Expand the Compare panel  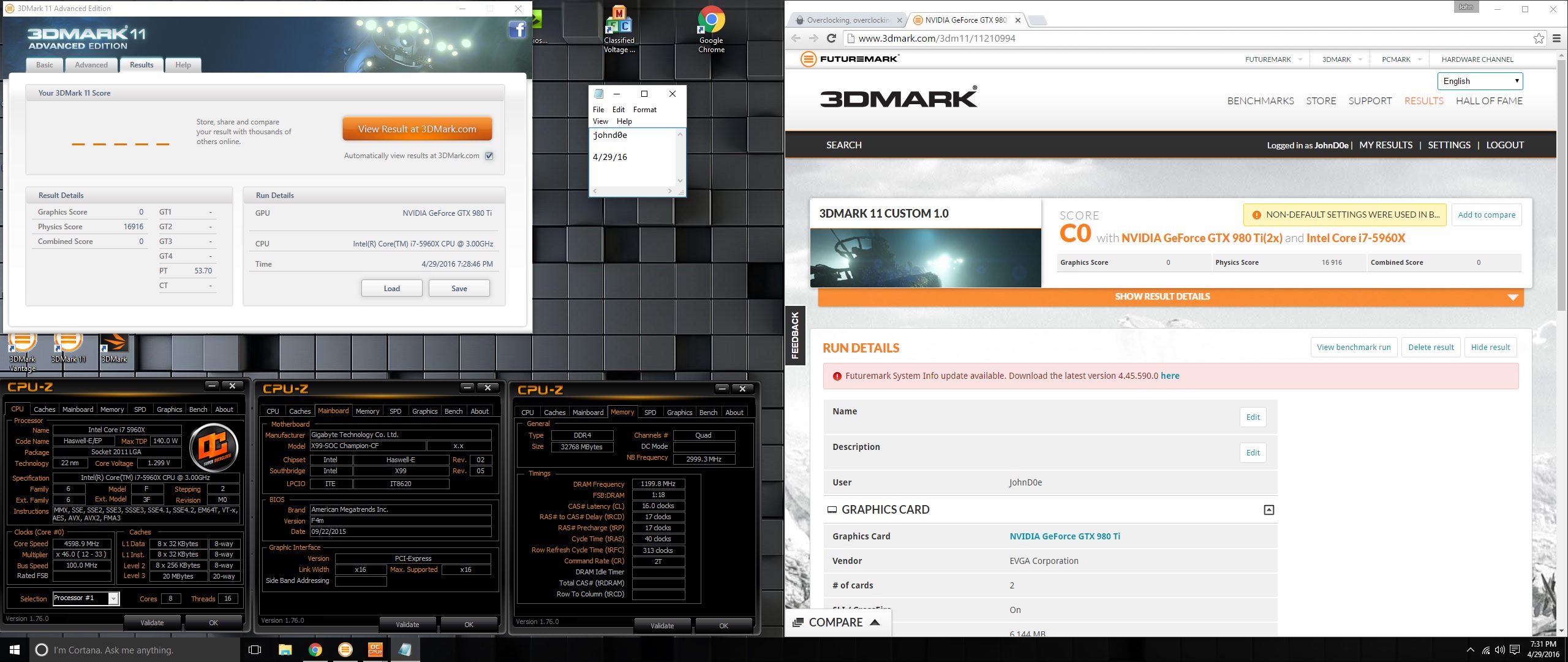click(x=837, y=622)
